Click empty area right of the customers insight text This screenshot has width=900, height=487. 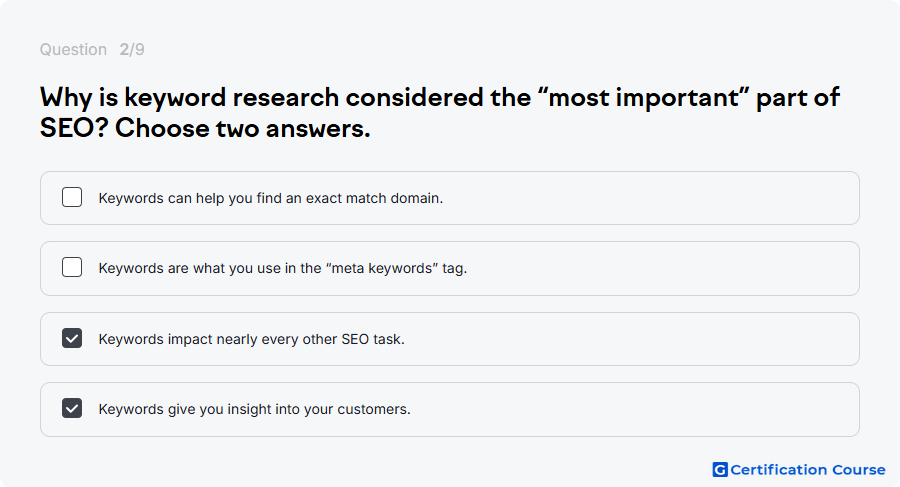click(x=634, y=409)
